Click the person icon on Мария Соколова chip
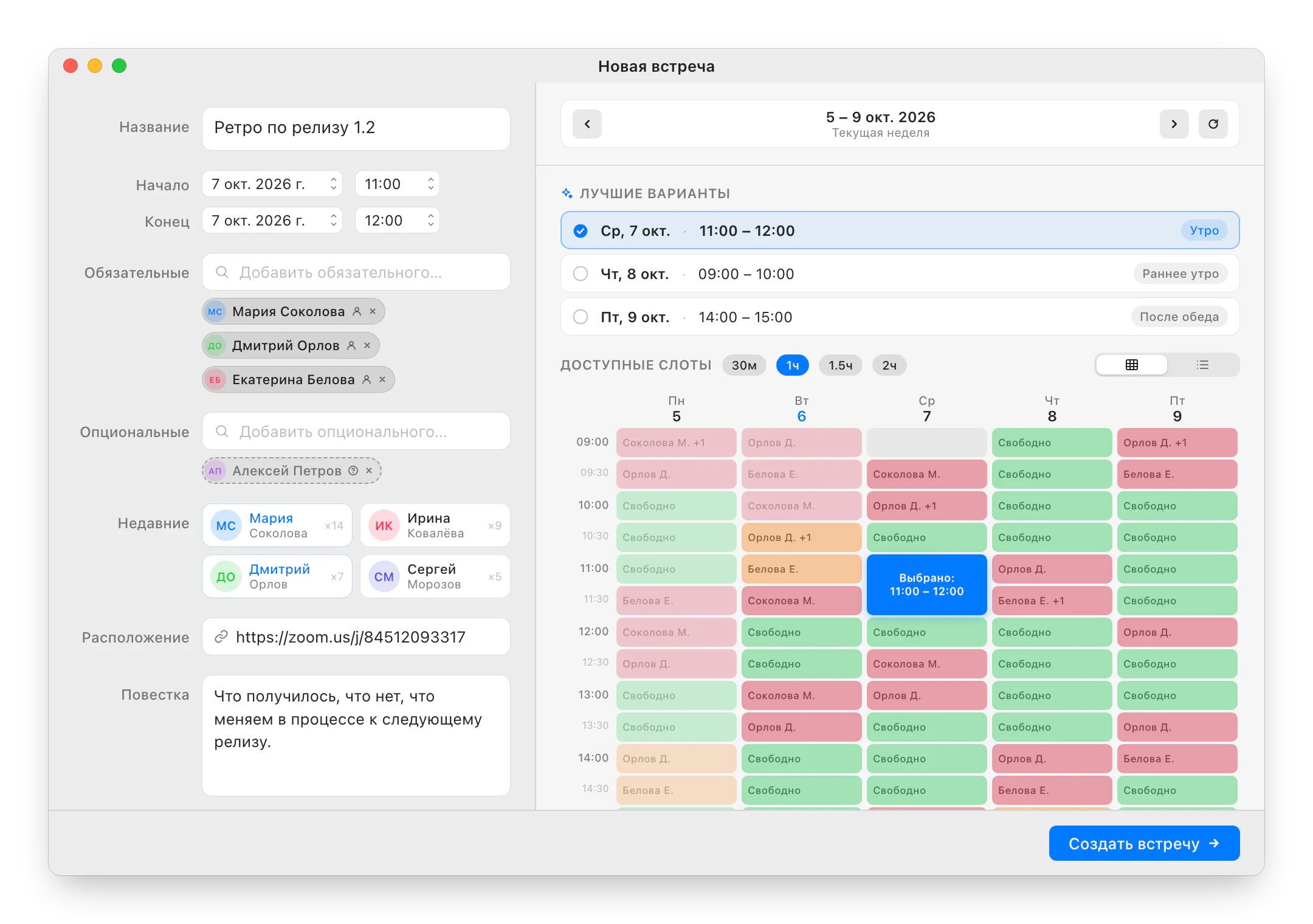 357,311
